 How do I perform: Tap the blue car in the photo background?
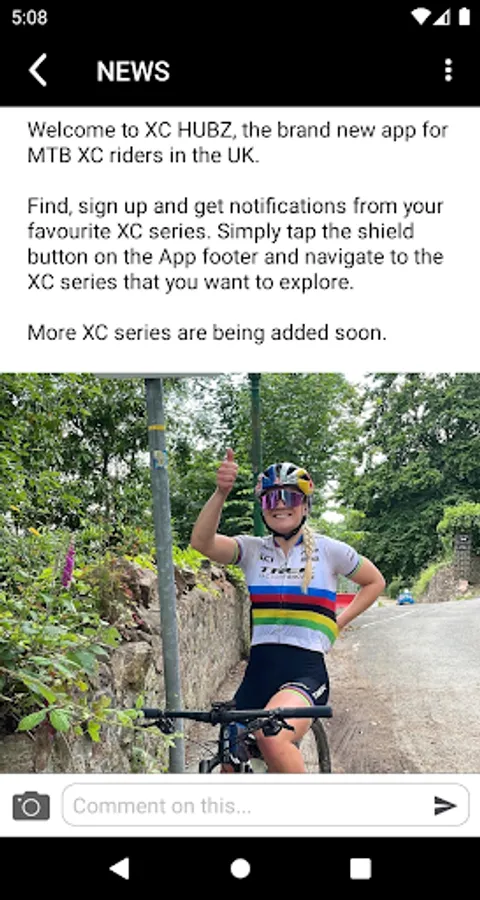(x=406, y=597)
